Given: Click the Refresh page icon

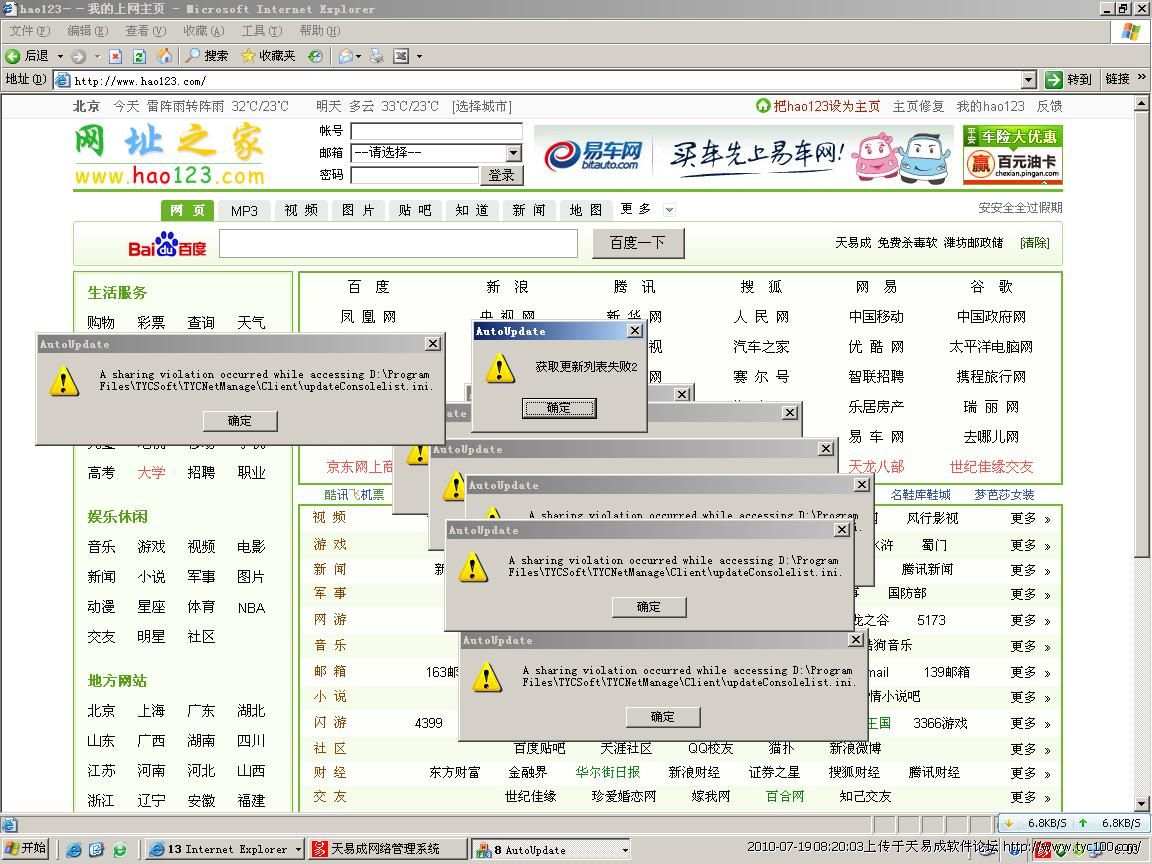Looking at the screenshot, I should (140, 56).
